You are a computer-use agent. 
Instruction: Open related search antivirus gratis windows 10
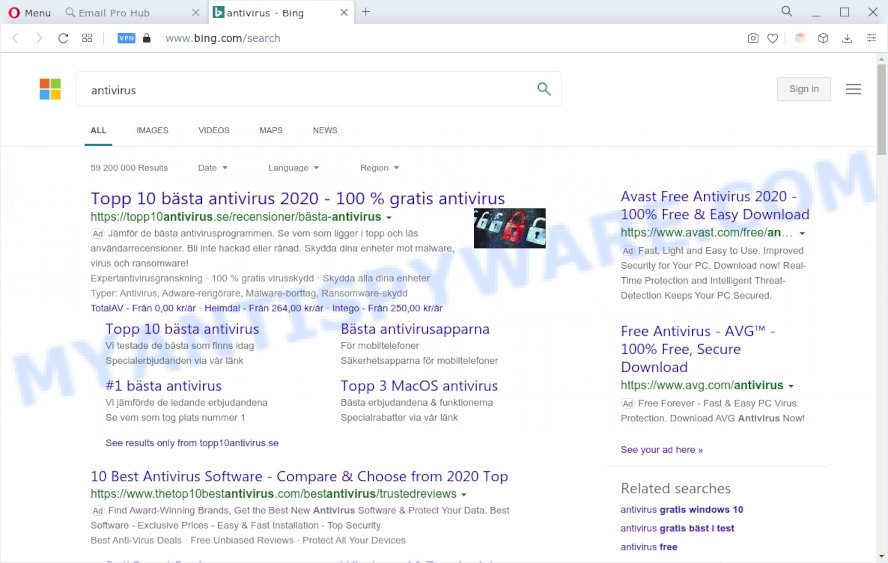point(682,510)
